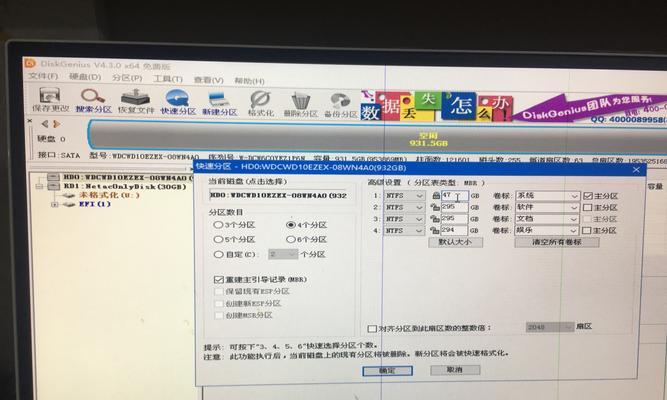The width and height of the screenshot is (667, 400).
Task: Open the volume label dropdown showing 娱乐
Action: pos(547,230)
